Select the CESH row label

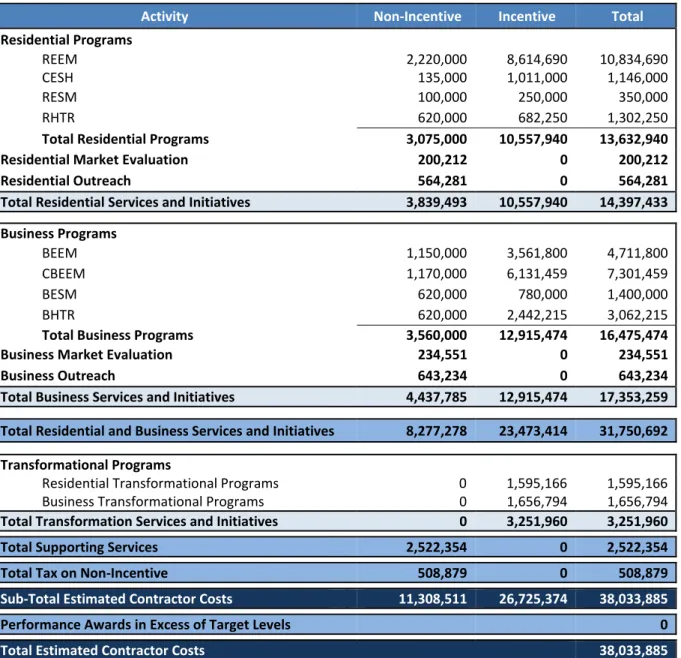click(57, 78)
